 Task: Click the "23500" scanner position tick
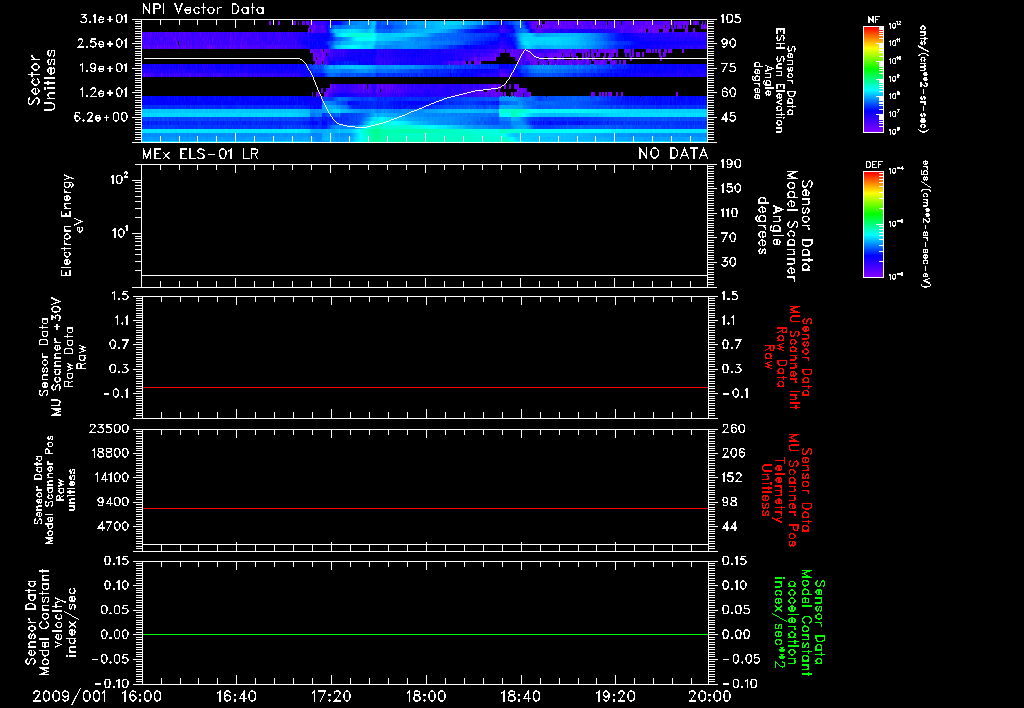click(x=109, y=428)
